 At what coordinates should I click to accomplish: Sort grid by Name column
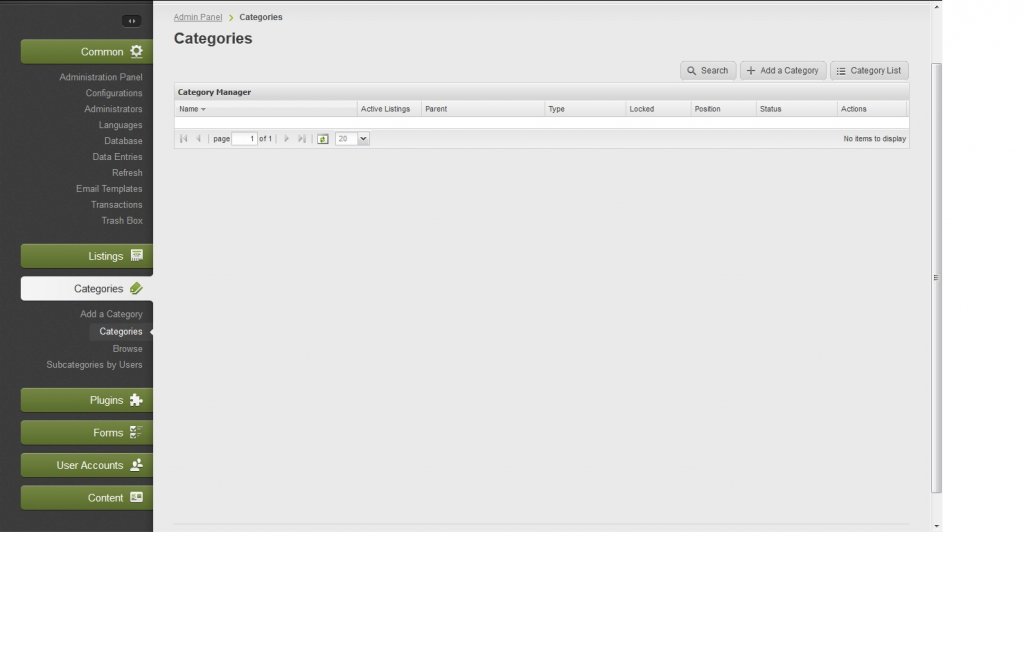[x=265, y=109]
